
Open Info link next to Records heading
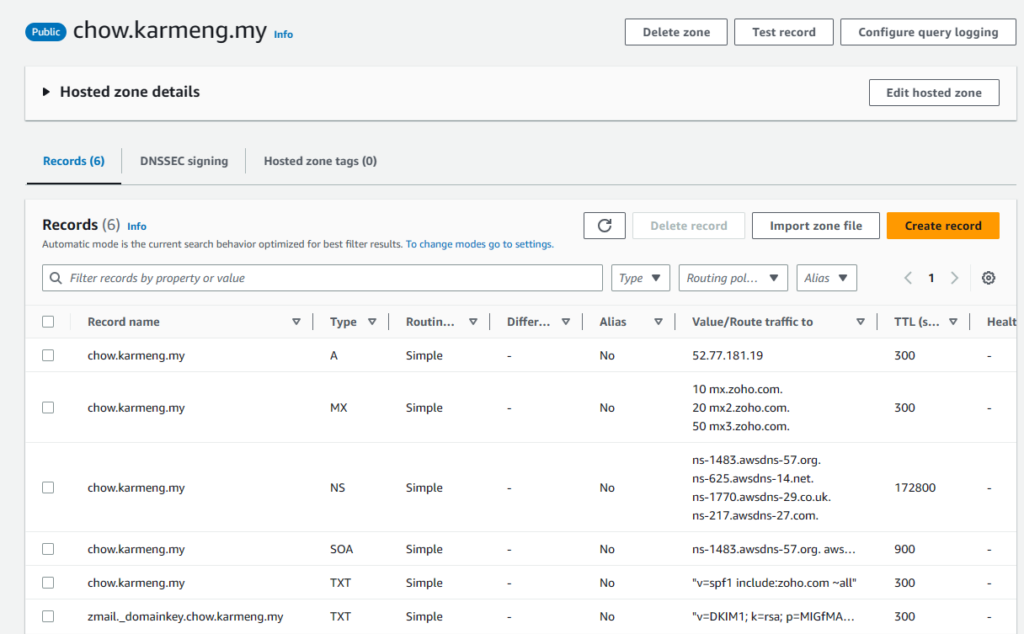tap(136, 227)
